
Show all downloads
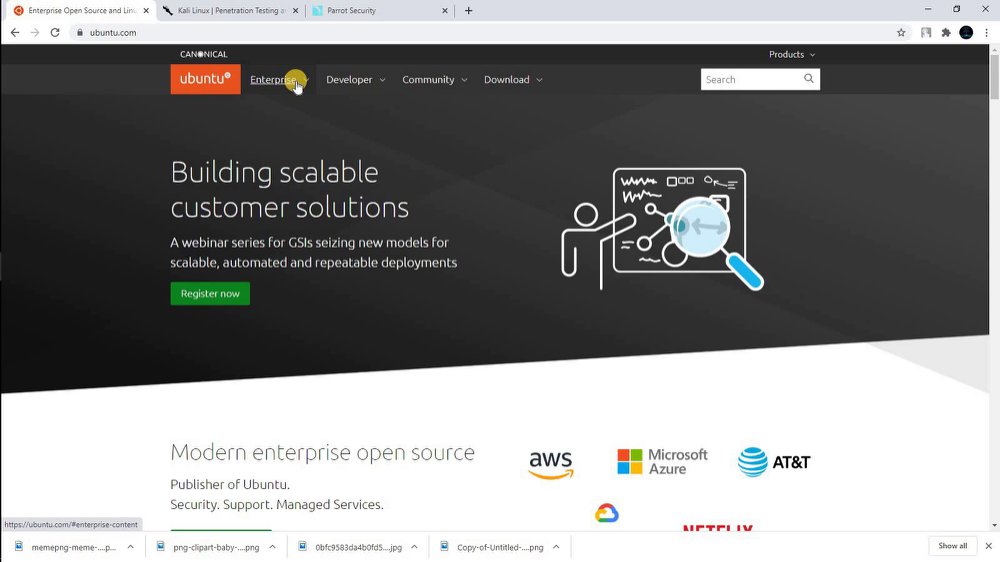[952, 546]
